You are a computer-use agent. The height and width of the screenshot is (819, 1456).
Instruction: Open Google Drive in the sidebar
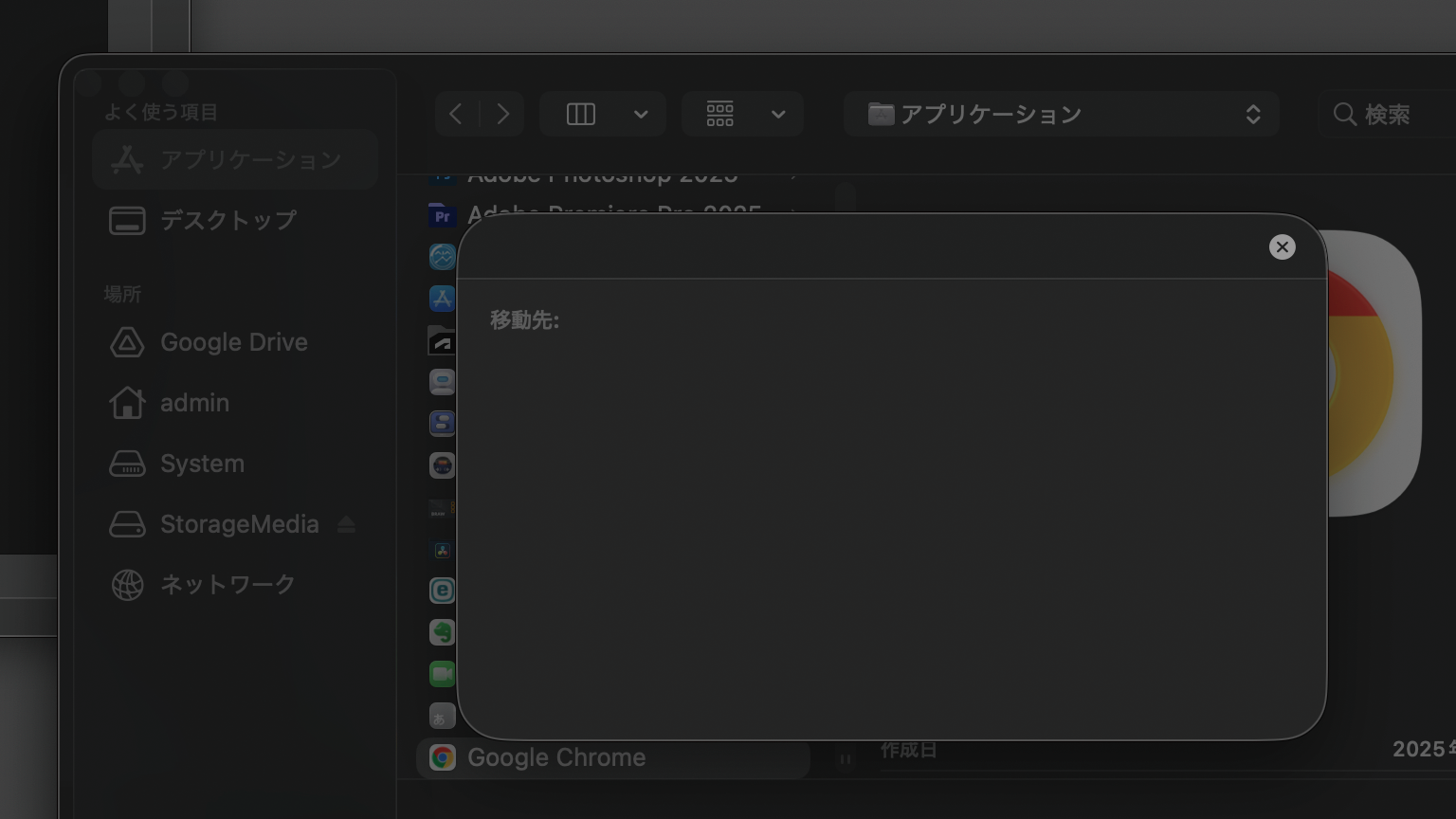pos(233,342)
